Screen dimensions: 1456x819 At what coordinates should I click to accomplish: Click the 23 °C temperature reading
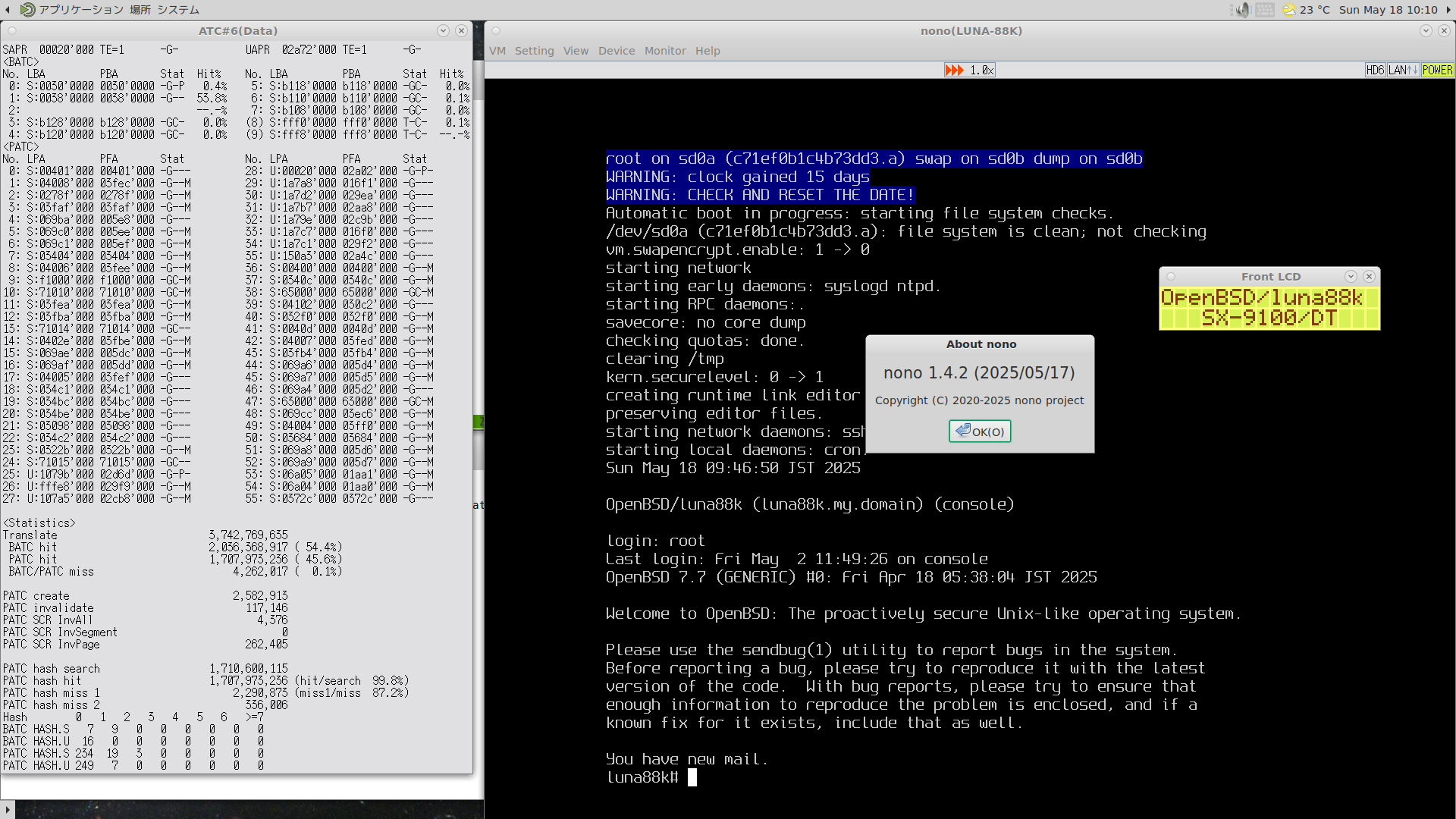(x=1315, y=10)
